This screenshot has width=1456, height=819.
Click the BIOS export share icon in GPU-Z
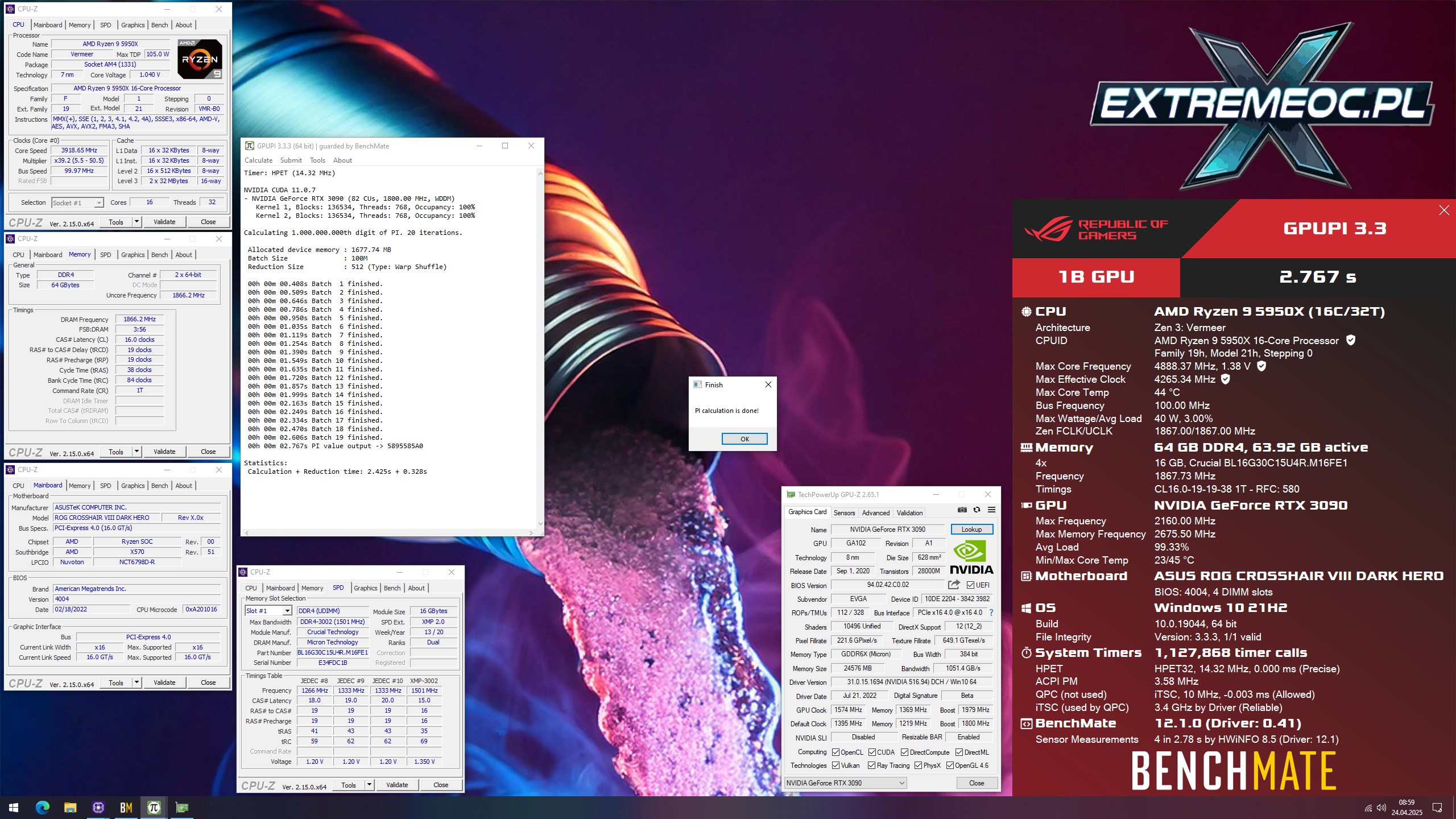pyautogui.click(x=954, y=584)
